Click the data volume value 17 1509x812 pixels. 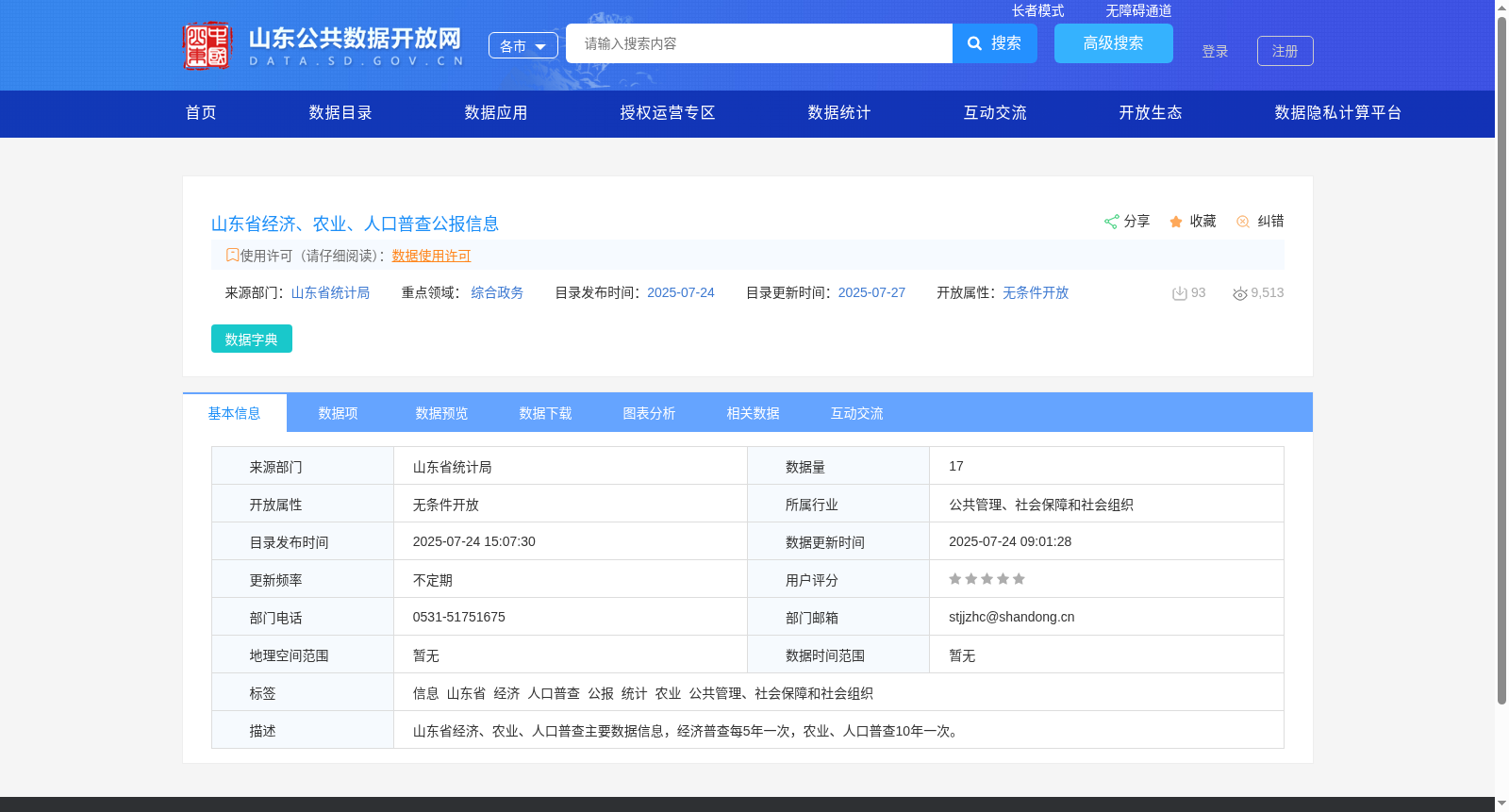pos(956,466)
